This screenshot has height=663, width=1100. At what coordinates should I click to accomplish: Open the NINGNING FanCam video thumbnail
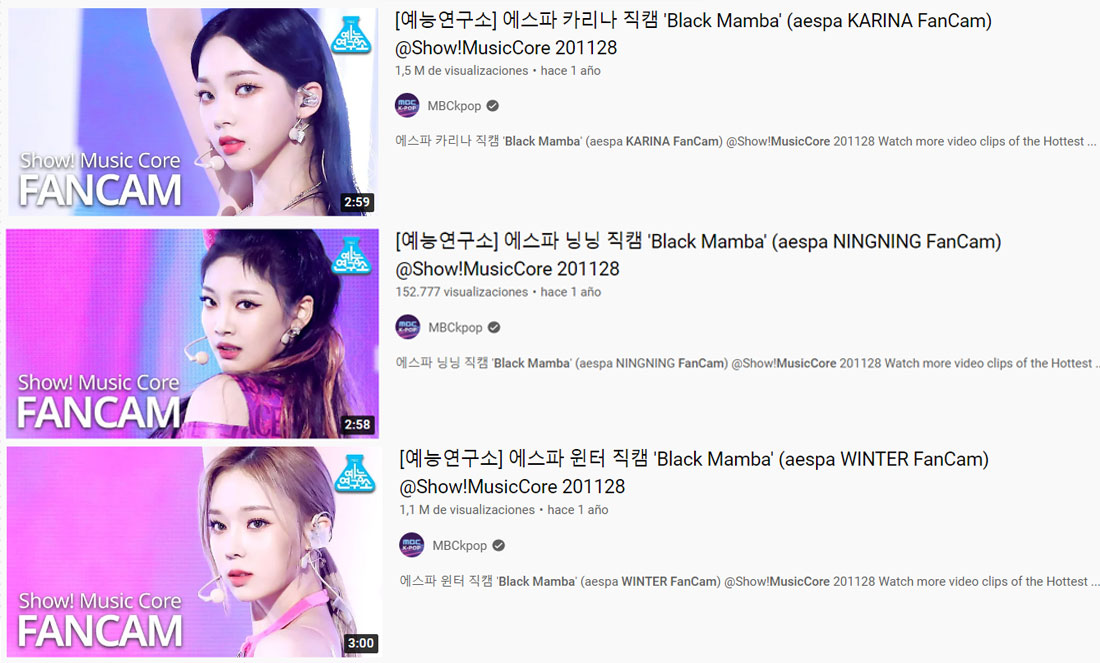click(x=192, y=333)
